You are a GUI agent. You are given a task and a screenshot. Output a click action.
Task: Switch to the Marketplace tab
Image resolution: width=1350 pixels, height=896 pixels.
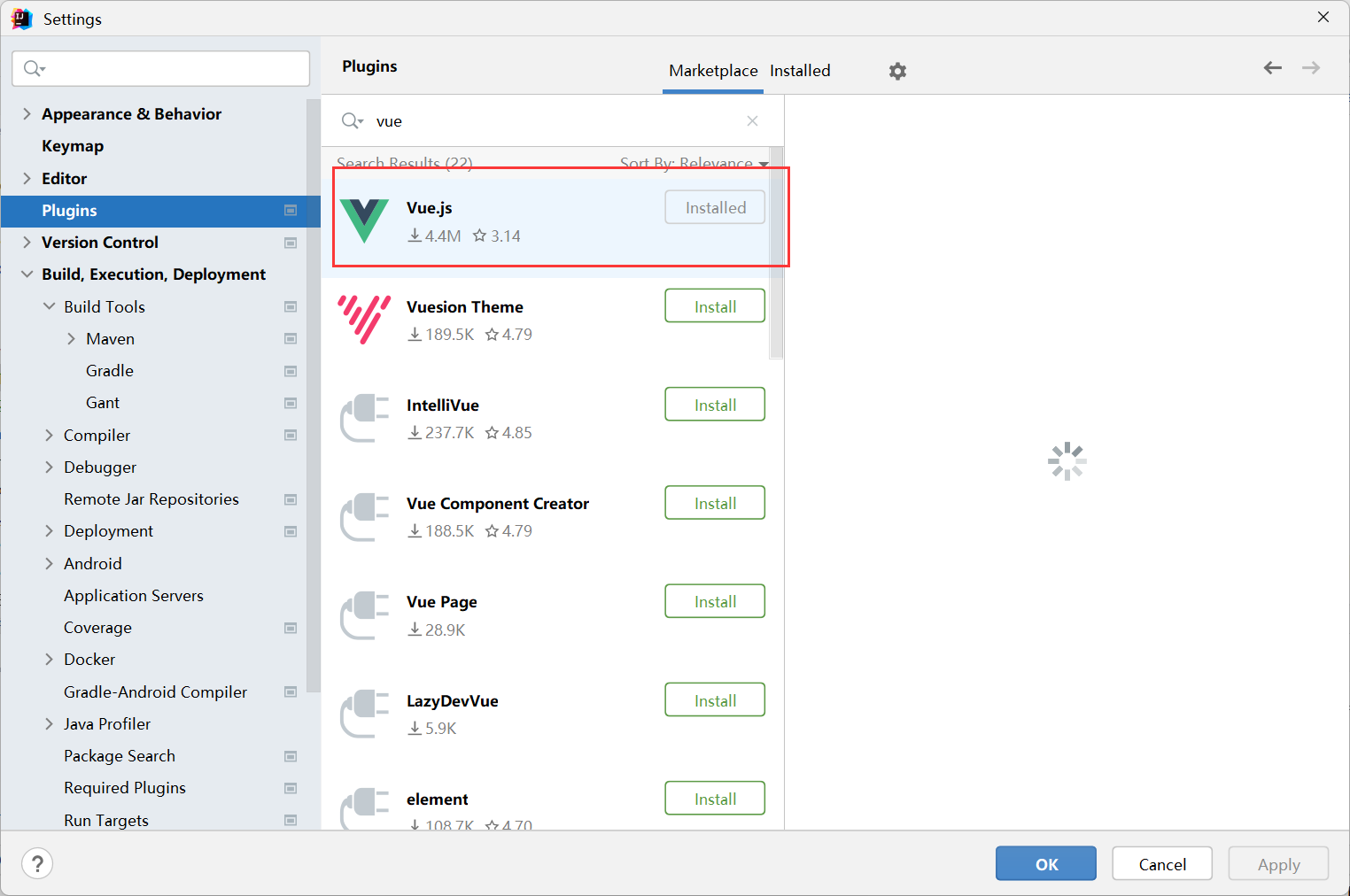point(713,71)
